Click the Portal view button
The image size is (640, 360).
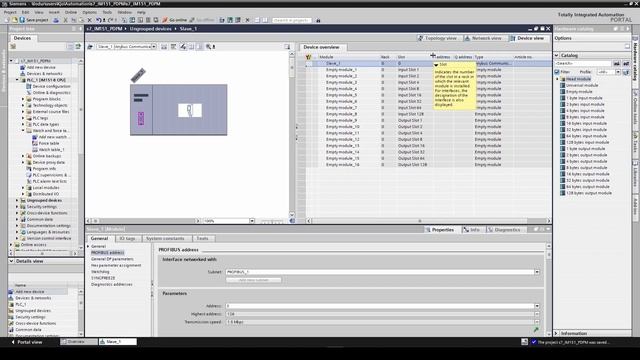pos(27,342)
